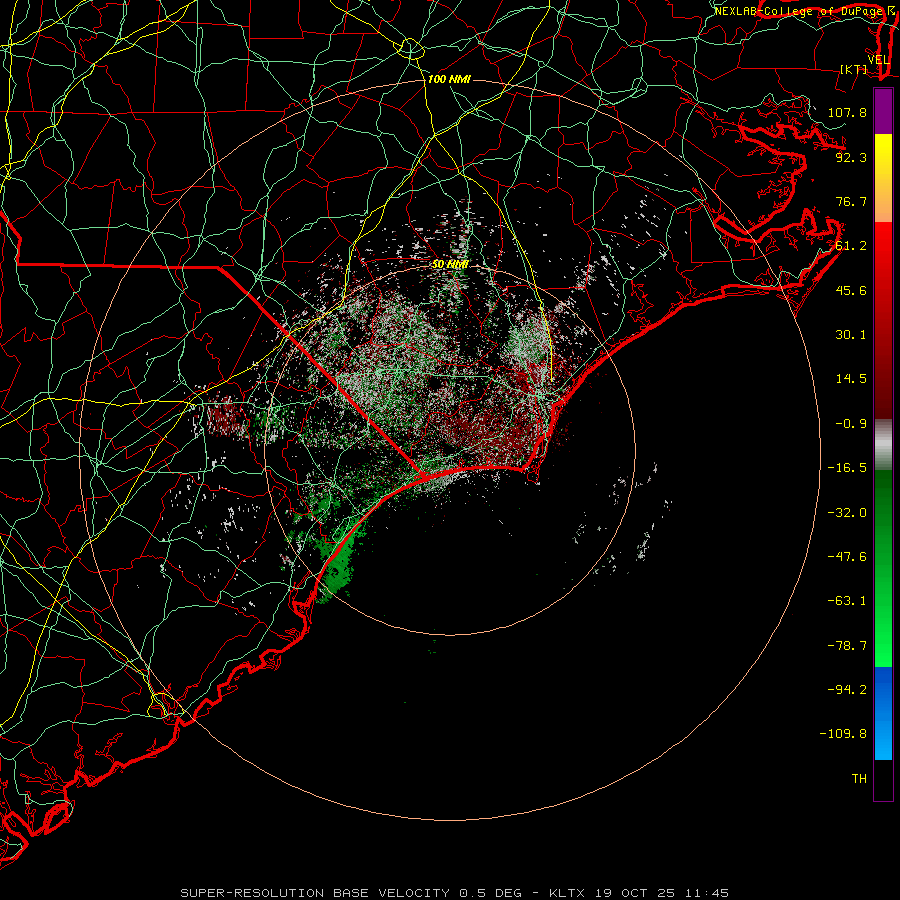This screenshot has height=900, width=900.
Task: Click the SUPER-RESOLUTION BASE VELOCITY caption
Action: click(x=315, y=893)
